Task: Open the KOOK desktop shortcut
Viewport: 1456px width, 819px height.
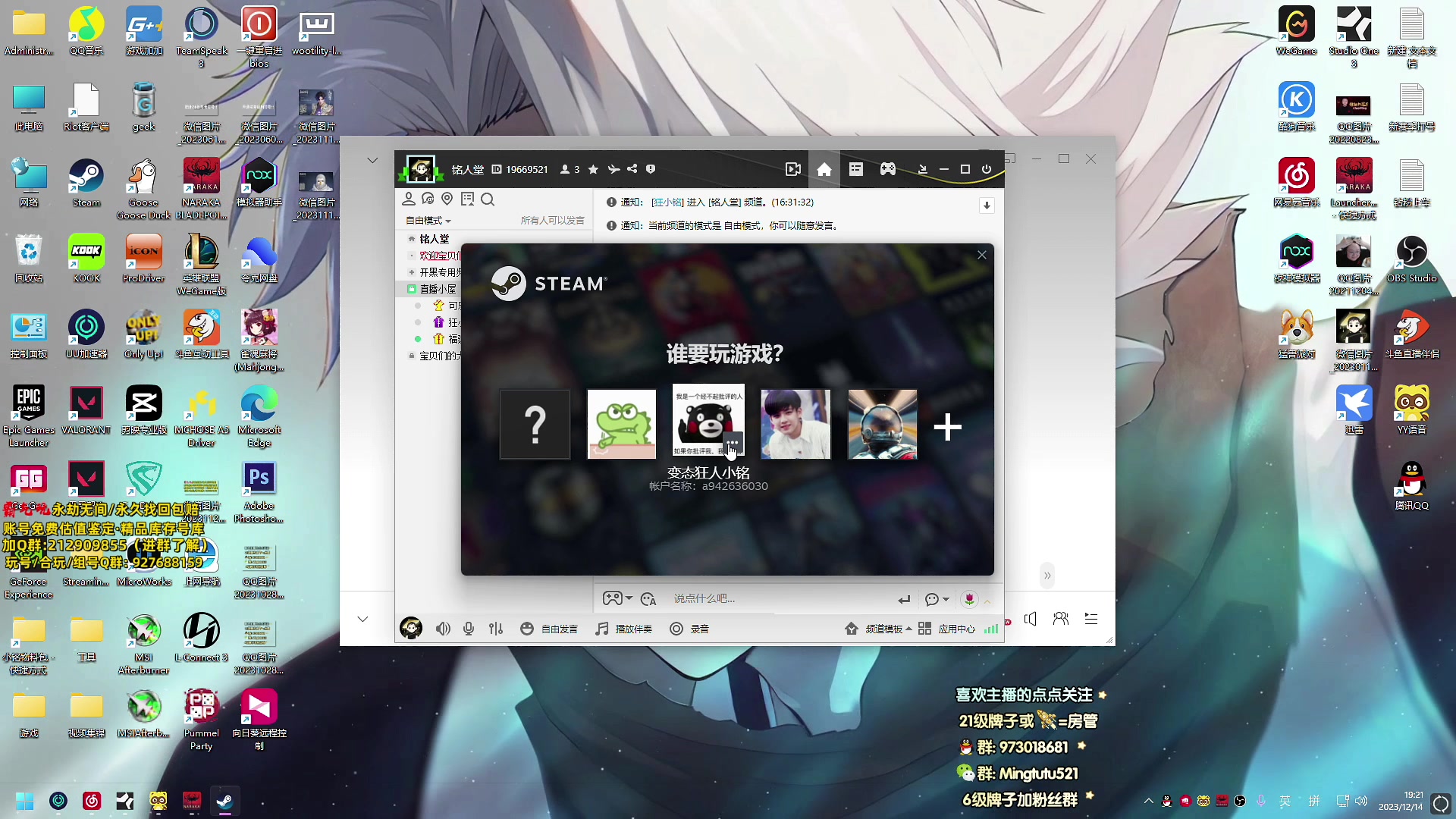Action: [x=86, y=259]
